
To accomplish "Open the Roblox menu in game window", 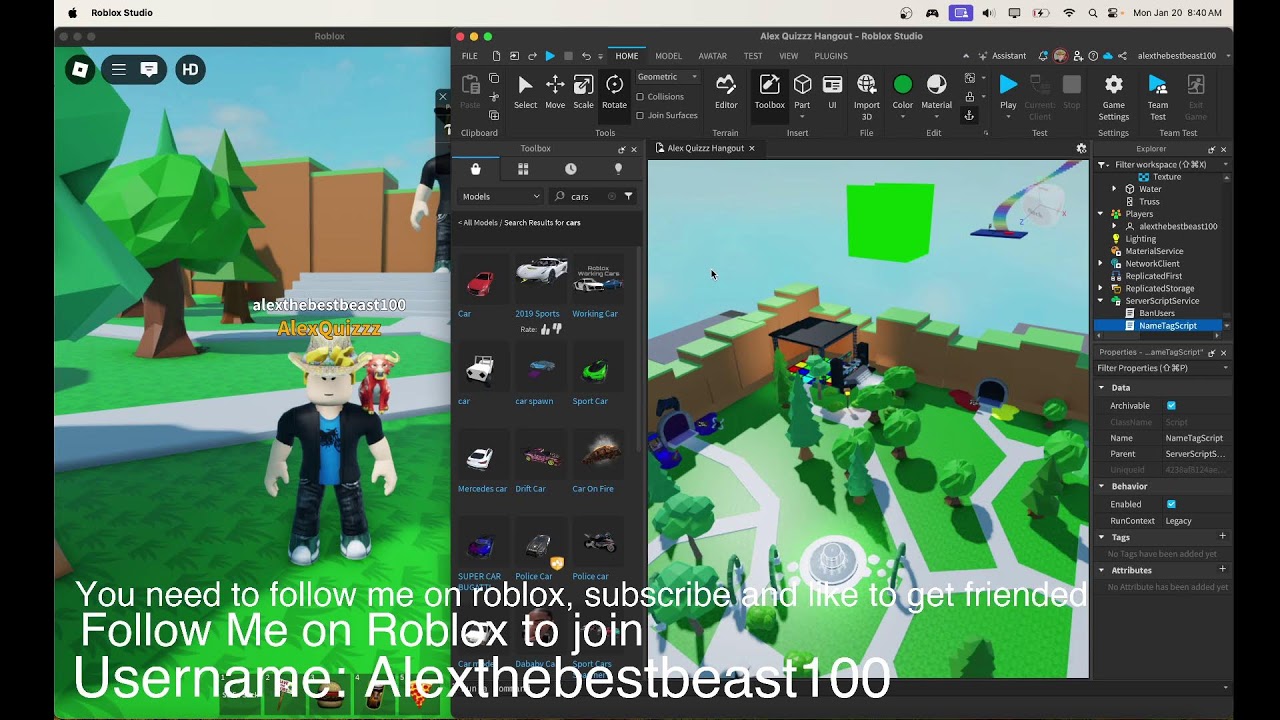I will (80, 69).
